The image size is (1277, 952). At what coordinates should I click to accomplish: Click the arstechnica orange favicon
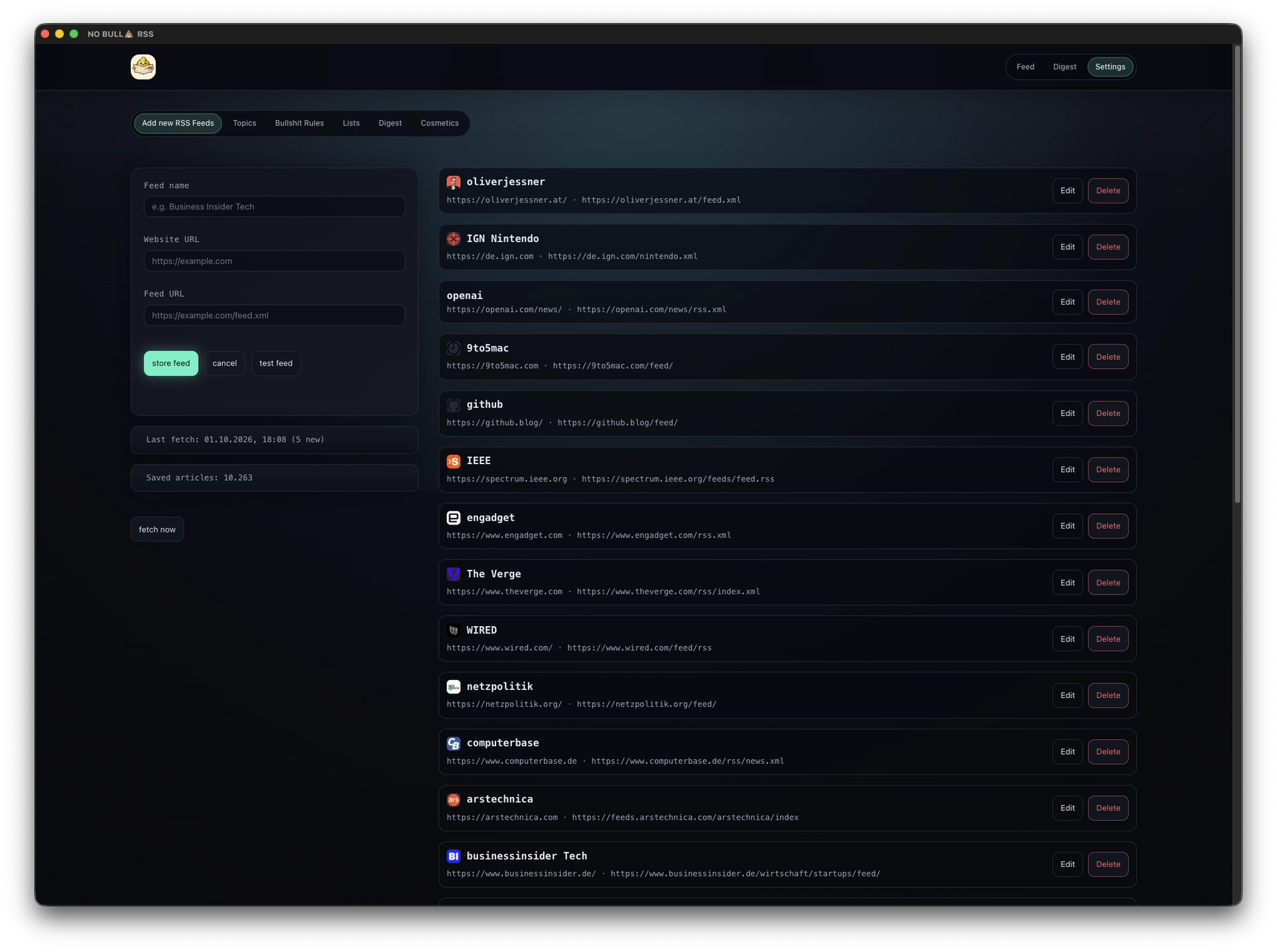tap(454, 799)
